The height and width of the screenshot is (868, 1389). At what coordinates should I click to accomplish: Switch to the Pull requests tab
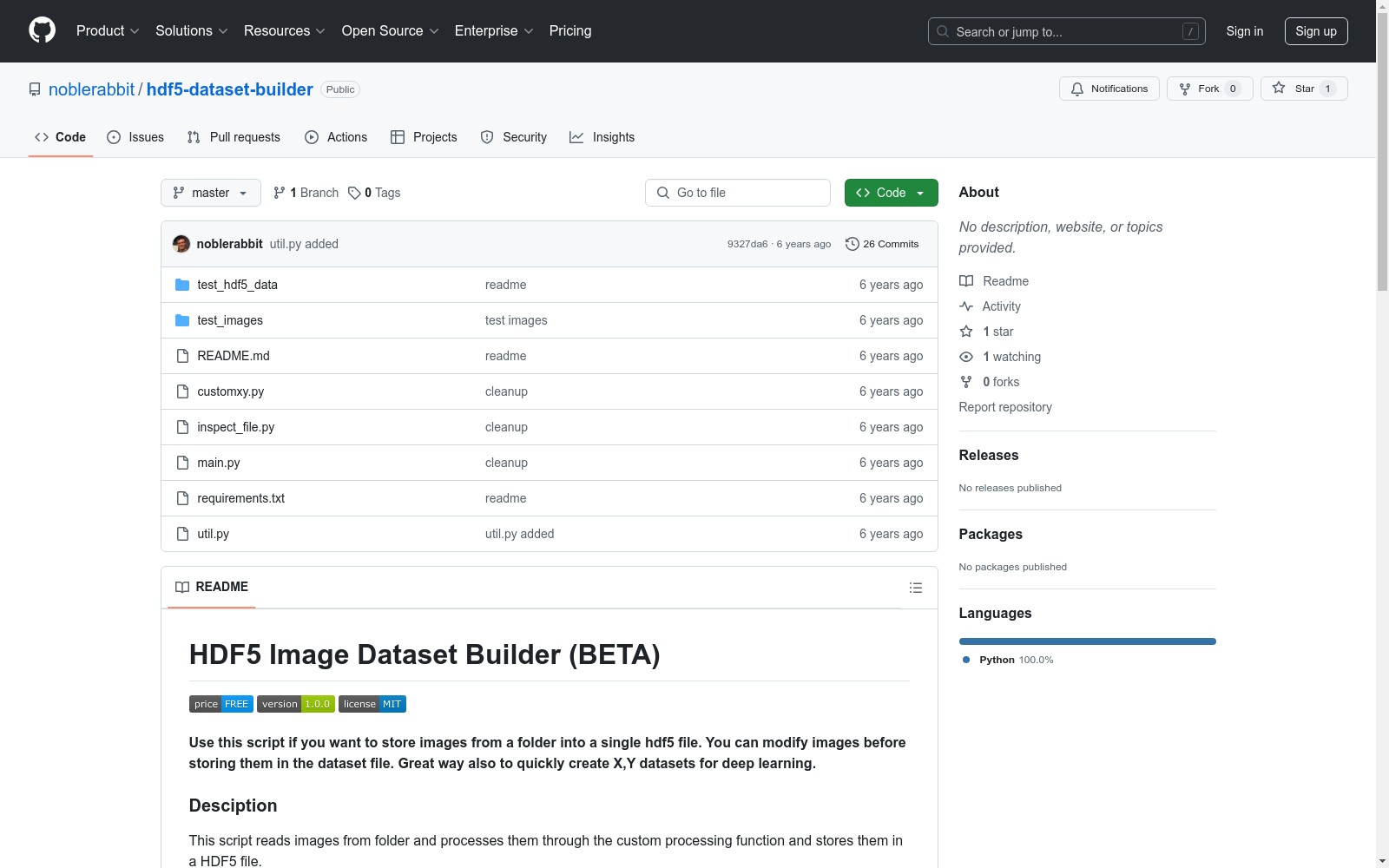(234, 137)
